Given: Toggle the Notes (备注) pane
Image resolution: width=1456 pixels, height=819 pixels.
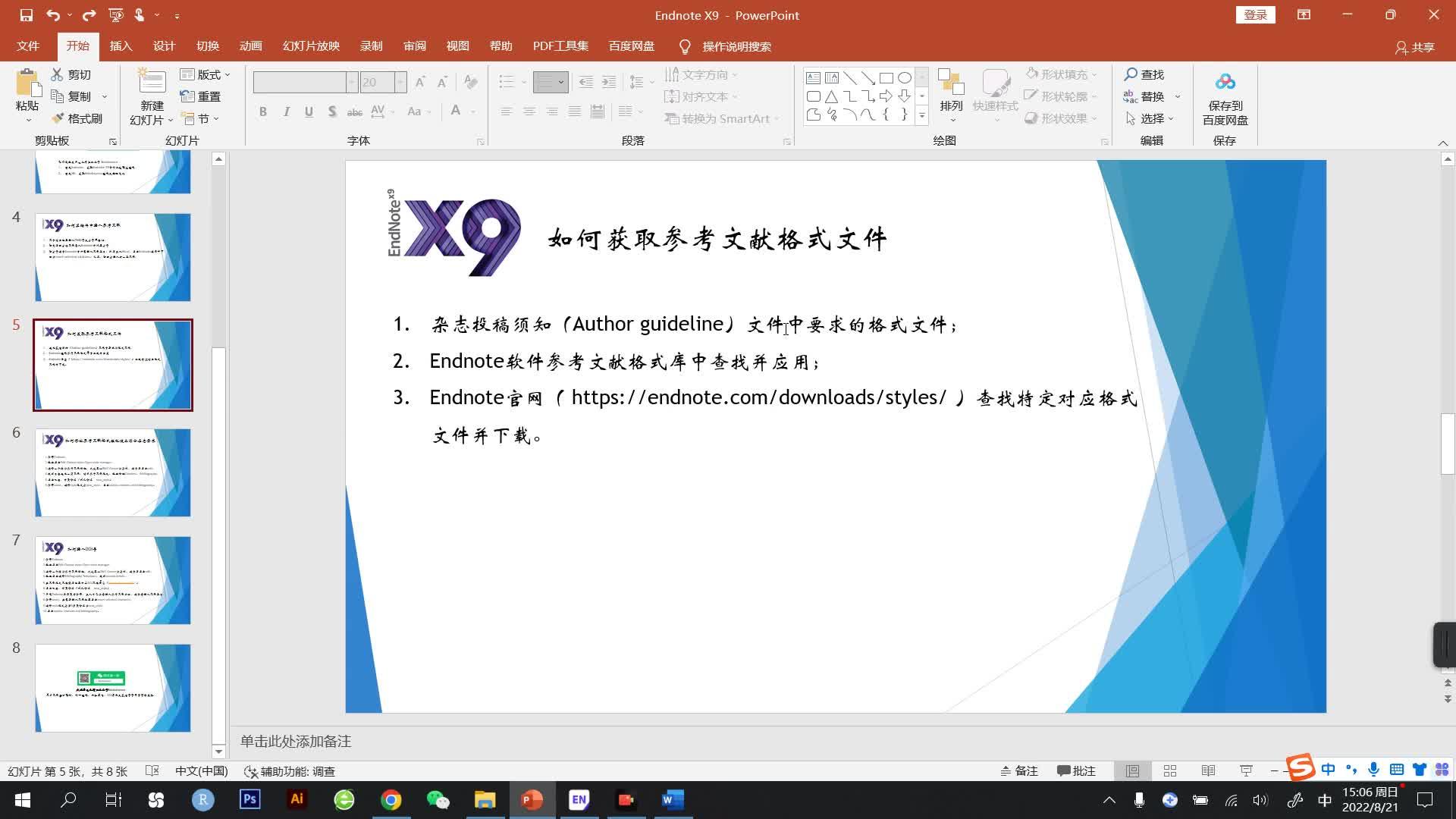Looking at the screenshot, I should [x=1019, y=771].
